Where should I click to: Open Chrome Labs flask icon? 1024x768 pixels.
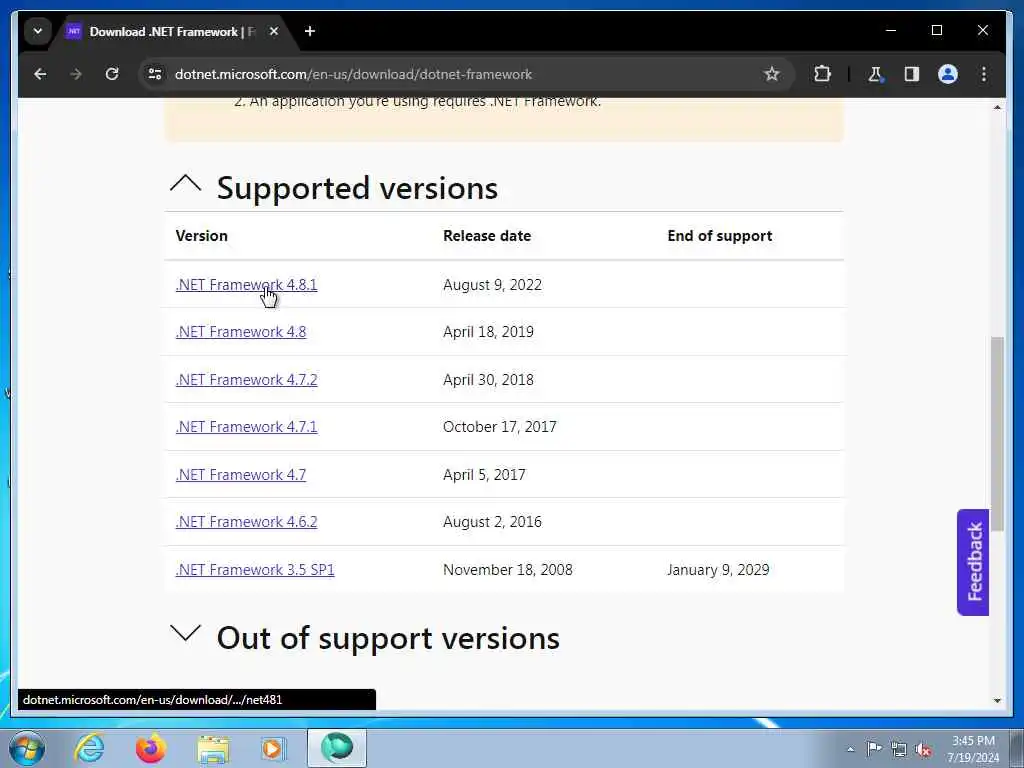point(875,74)
